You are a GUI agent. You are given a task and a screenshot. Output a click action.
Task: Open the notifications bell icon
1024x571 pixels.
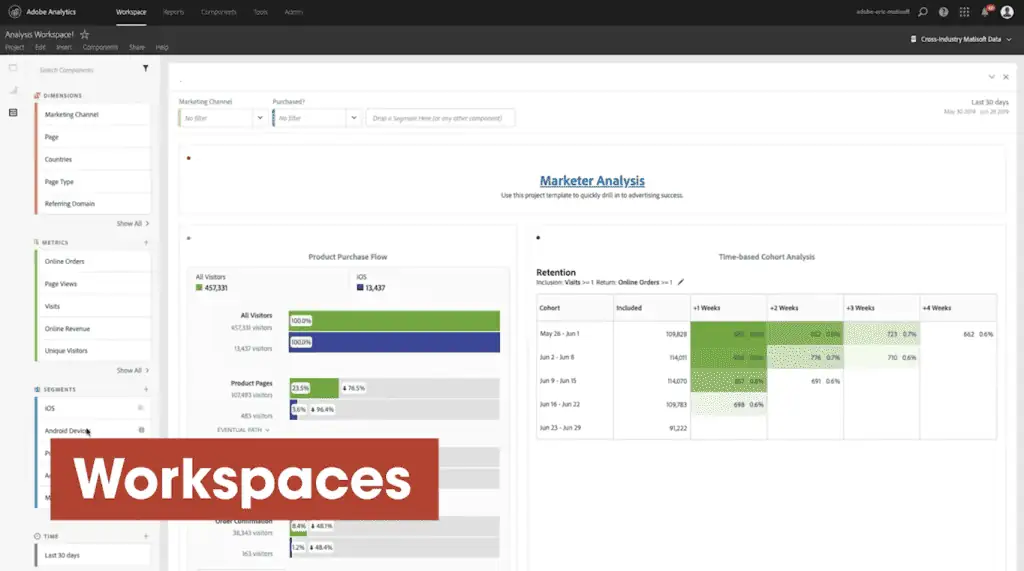point(985,12)
